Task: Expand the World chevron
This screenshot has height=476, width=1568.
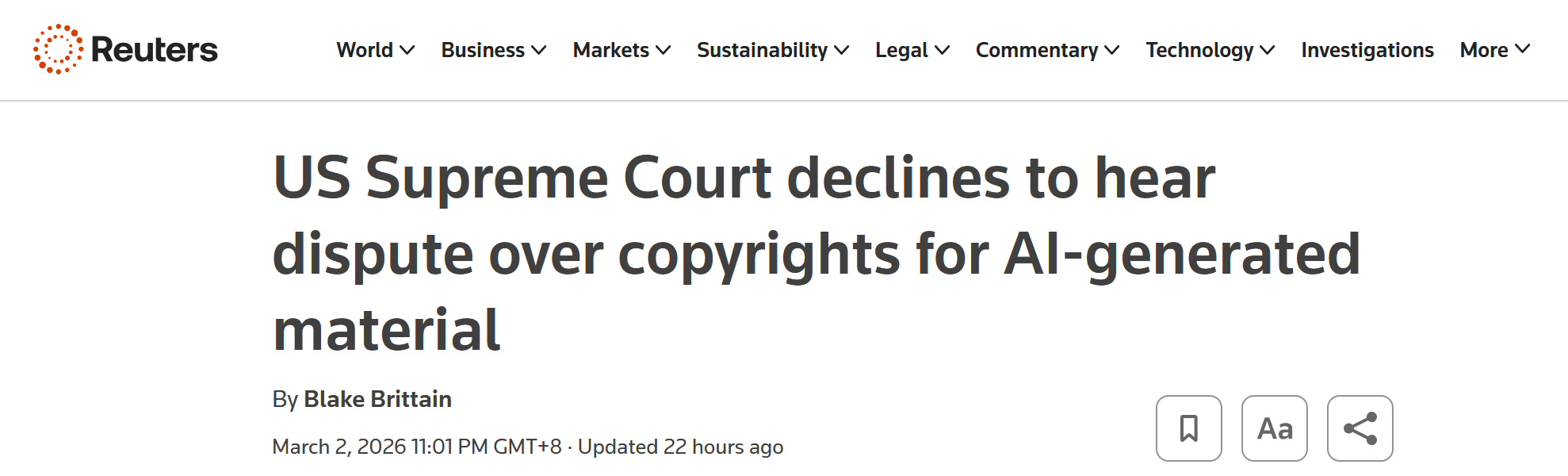Action: point(407,50)
